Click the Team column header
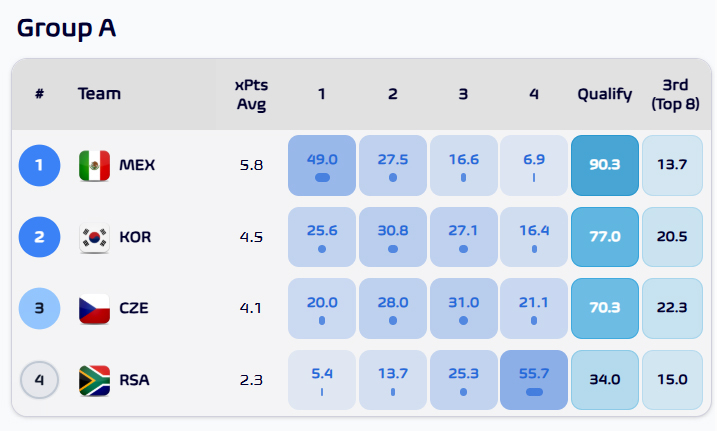717x431 pixels. click(99, 95)
